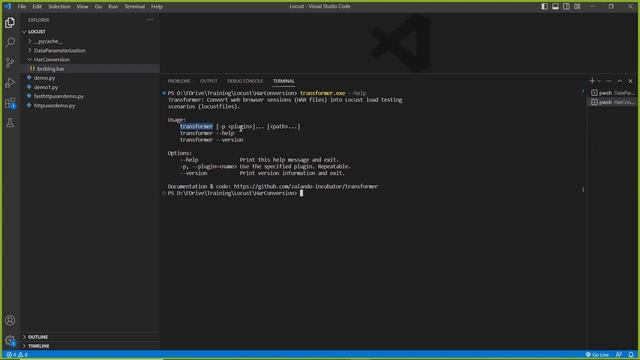Viewport: 640px width, 360px height.
Task: Open Customize Layout icon in title bar
Action: (577, 6)
